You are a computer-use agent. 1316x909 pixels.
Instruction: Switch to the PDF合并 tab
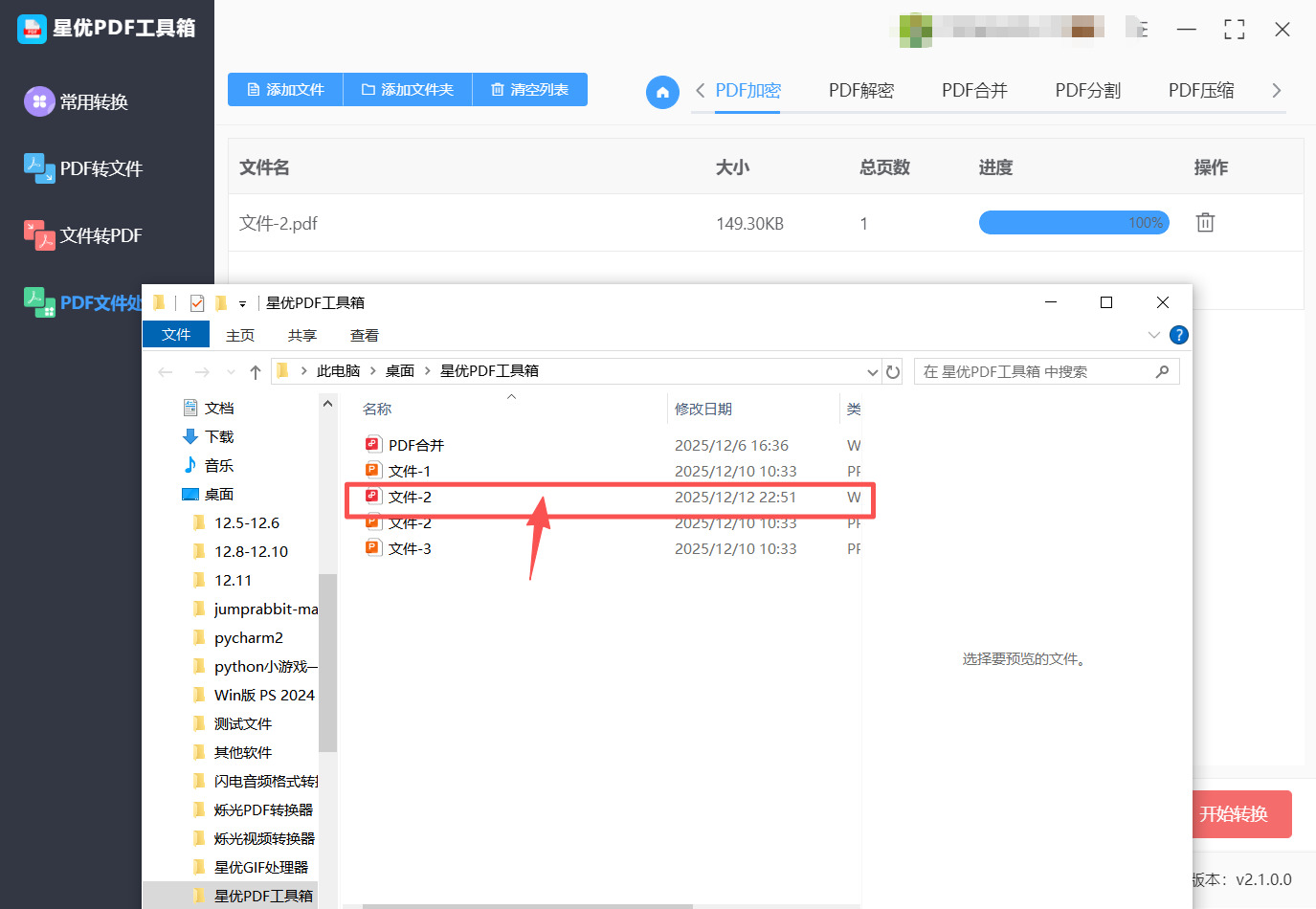974,91
